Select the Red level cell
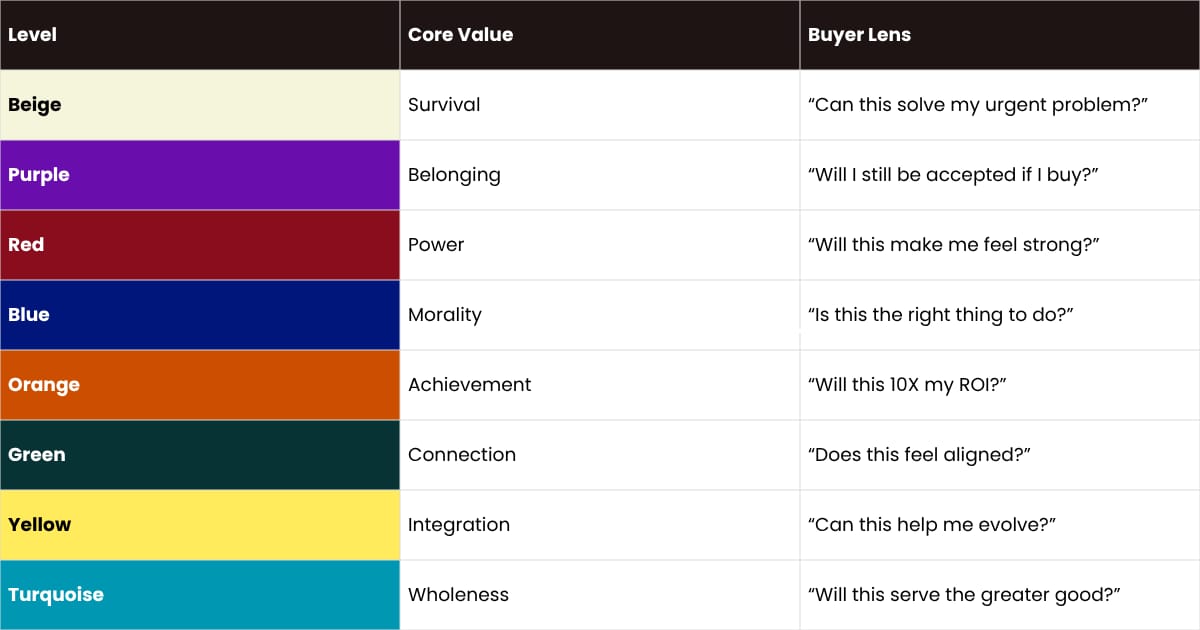The image size is (1200, 630). click(x=200, y=245)
